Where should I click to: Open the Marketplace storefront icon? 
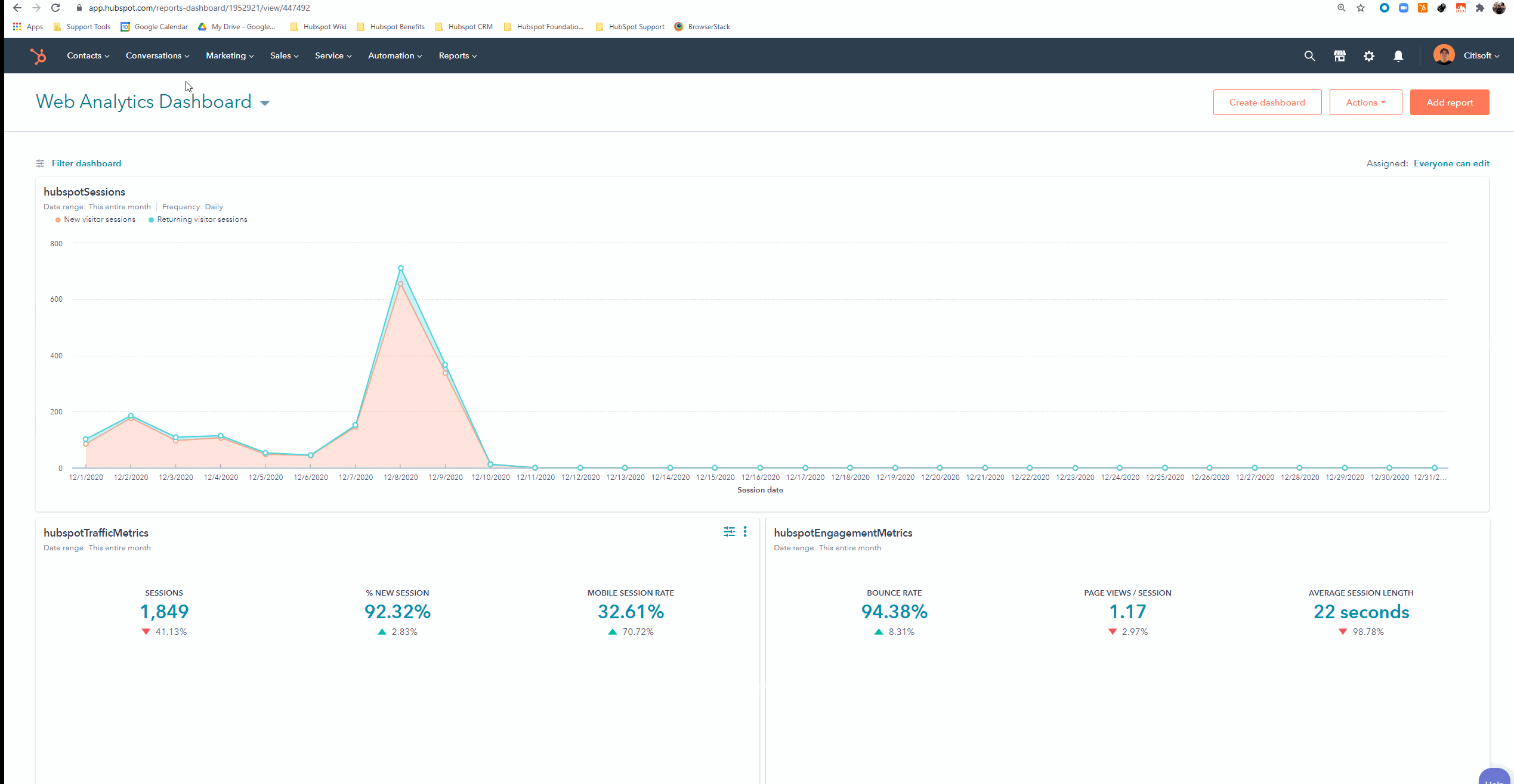[x=1339, y=56]
